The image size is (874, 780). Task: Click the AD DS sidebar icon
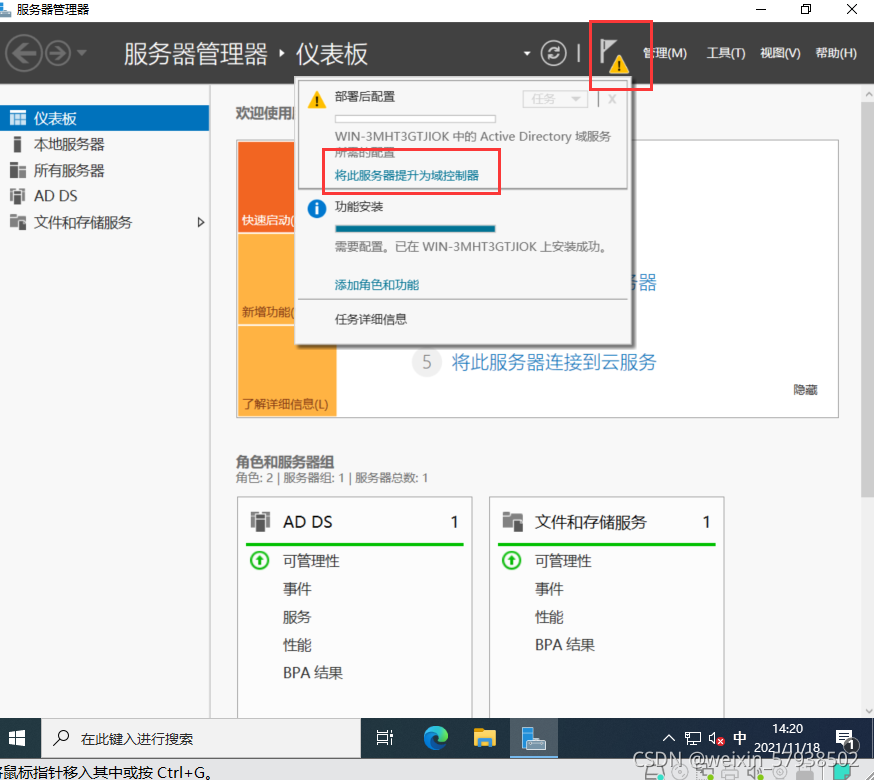tap(18, 196)
